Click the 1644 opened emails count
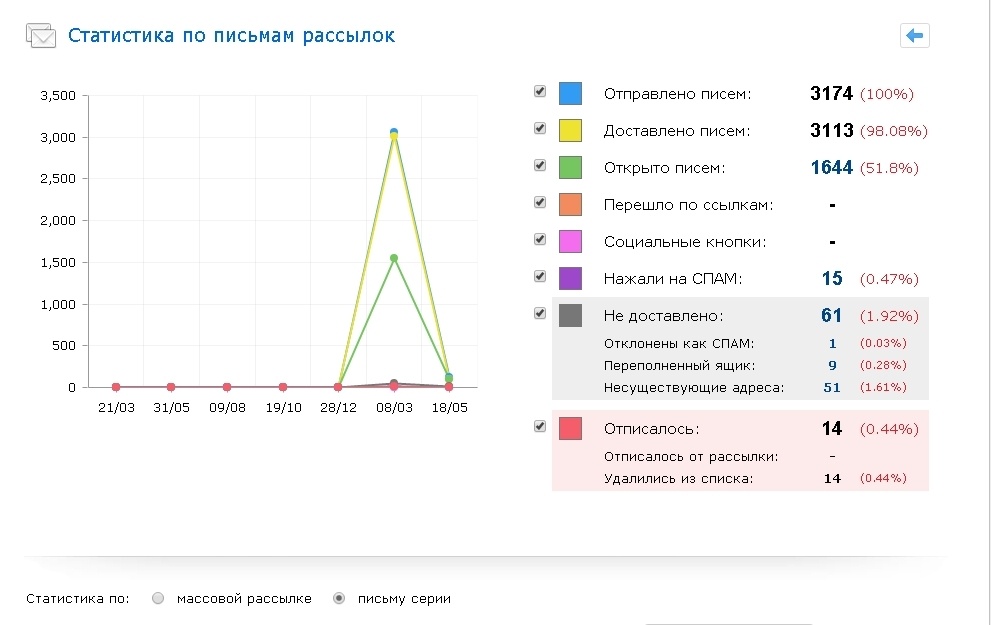Image resolution: width=991 pixels, height=625 pixels. (x=831, y=168)
